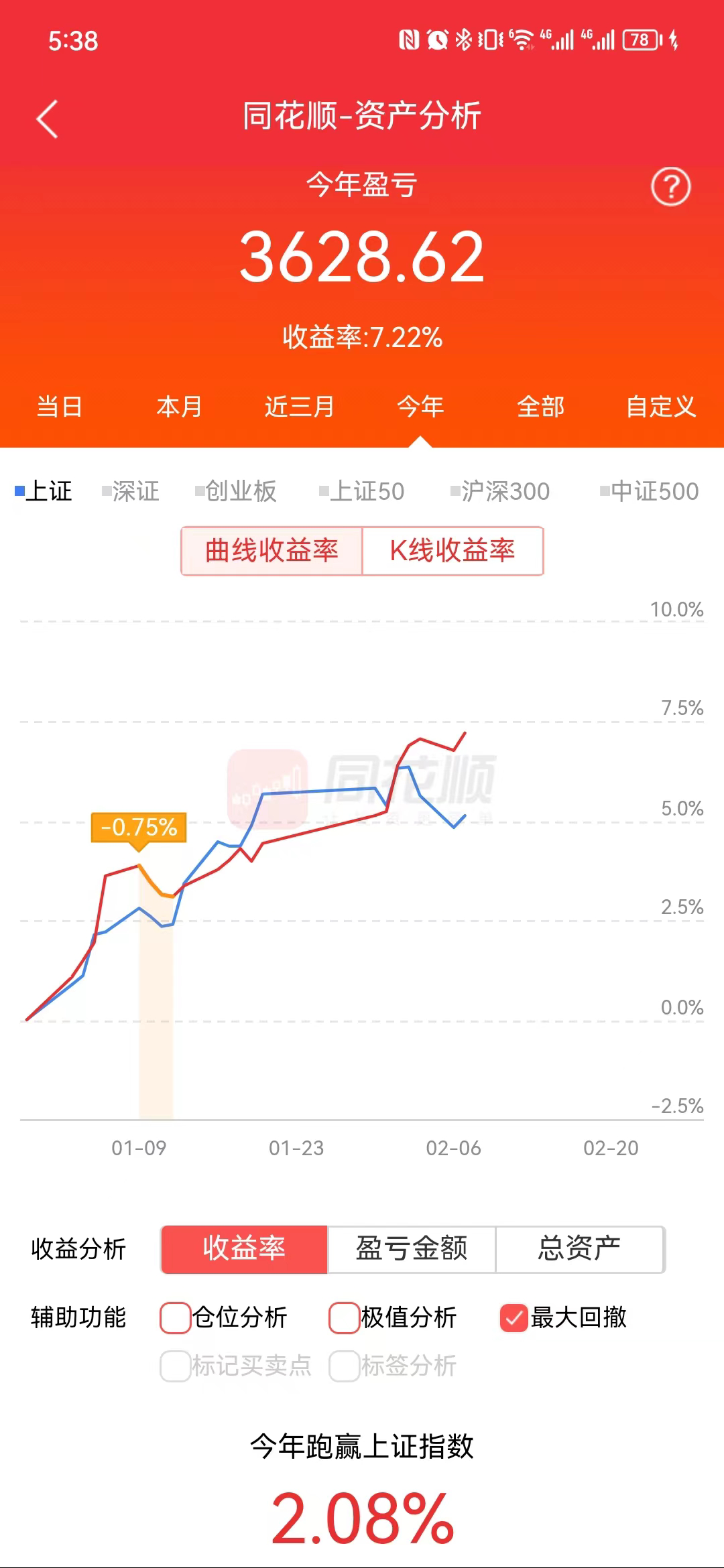Viewport: 724px width, 1568px height.
Task: Tap the vibrate mode status icon
Action: click(490, 40)
